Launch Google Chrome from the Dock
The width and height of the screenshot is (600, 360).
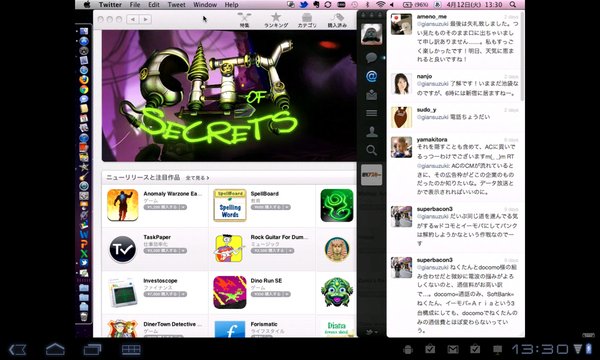[84, 90]
